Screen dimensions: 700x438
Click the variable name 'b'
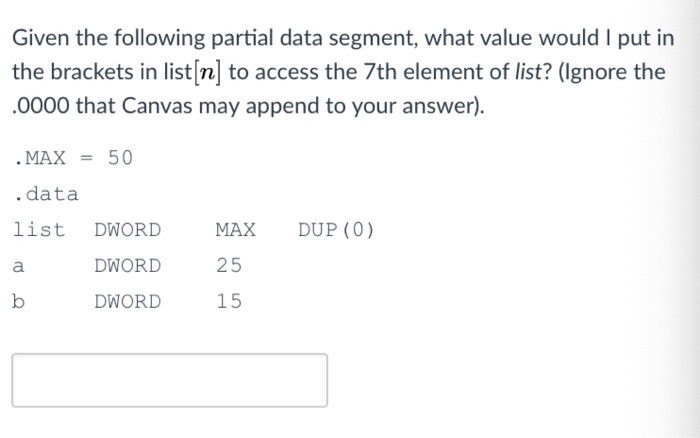[x=18, y=301]
